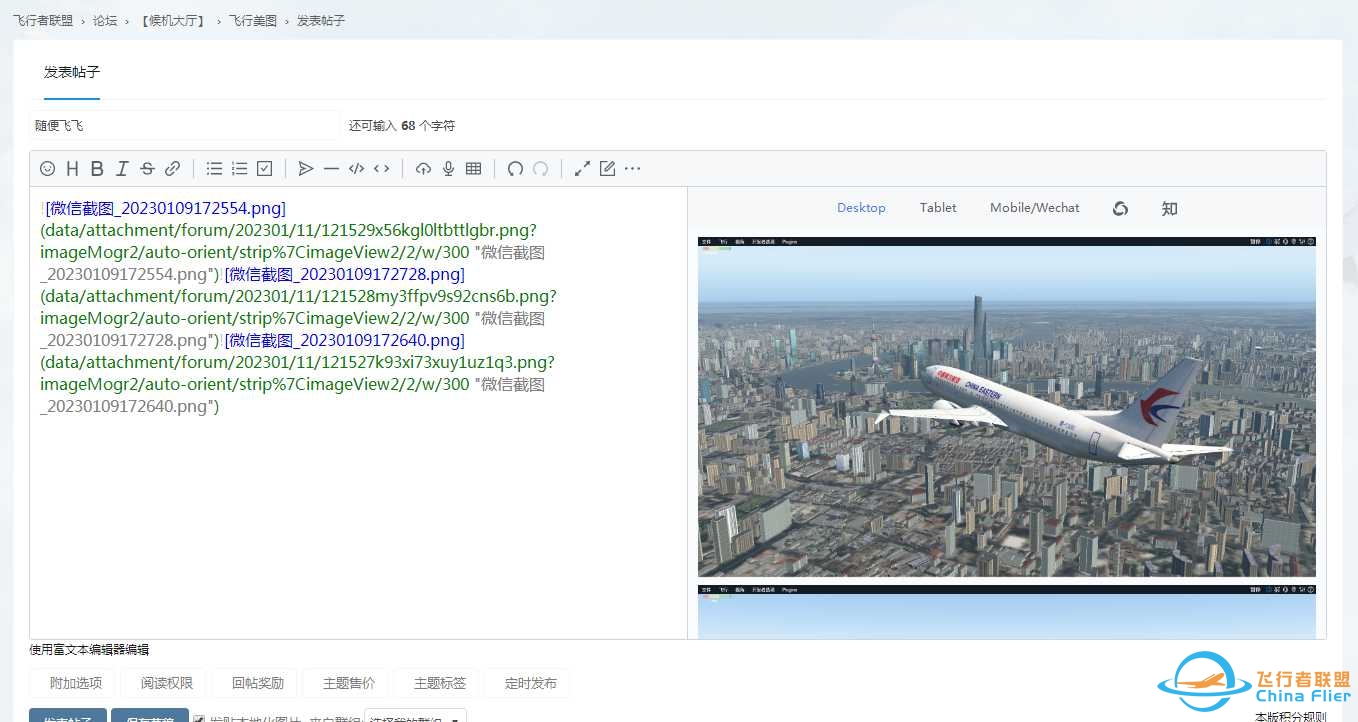This screenshot has width=1358, height=722.
Task: Toggle fullscreen editing mode
Action: [581, 168]
